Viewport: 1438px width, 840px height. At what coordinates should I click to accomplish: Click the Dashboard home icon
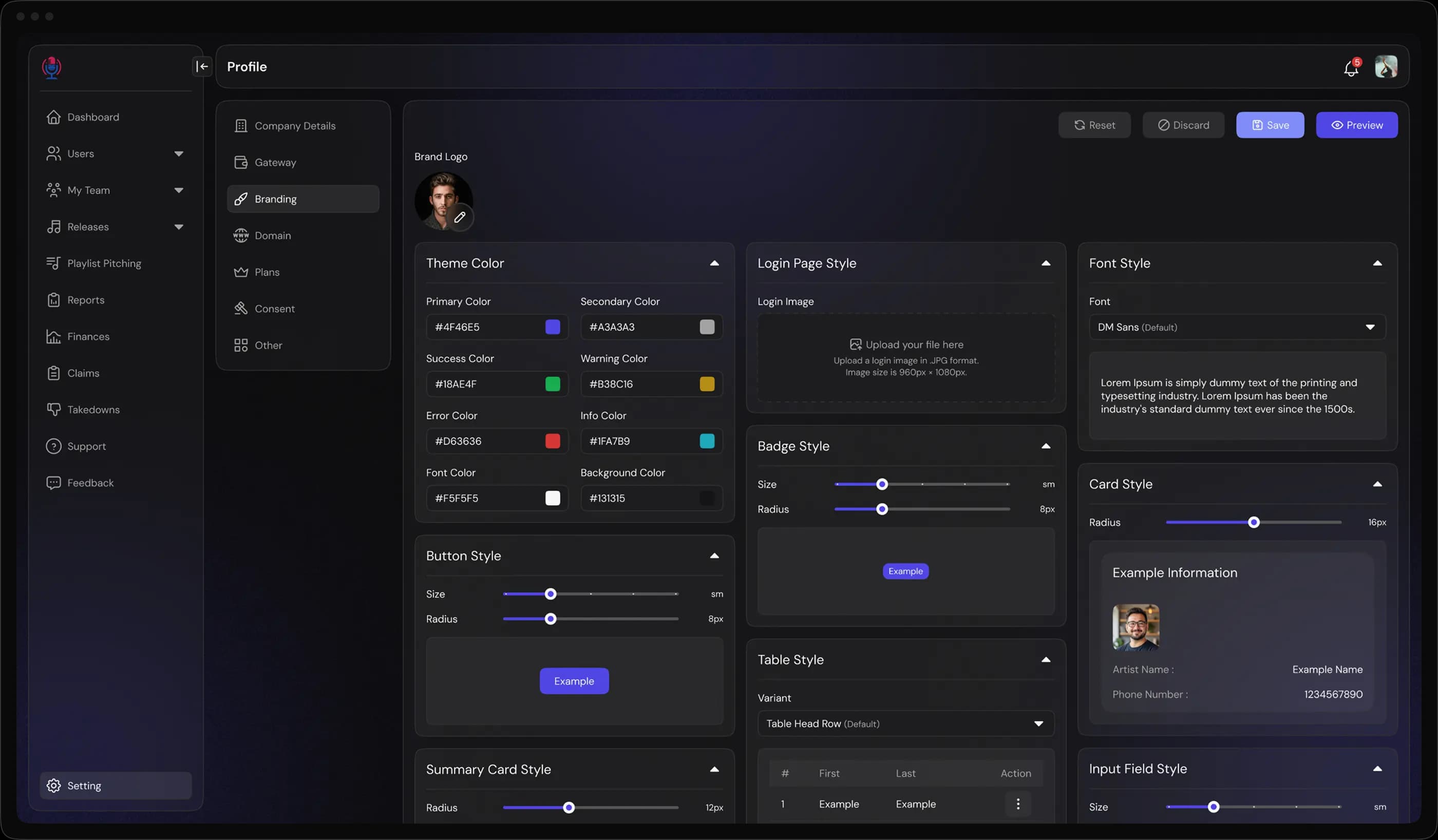(53, 117)
